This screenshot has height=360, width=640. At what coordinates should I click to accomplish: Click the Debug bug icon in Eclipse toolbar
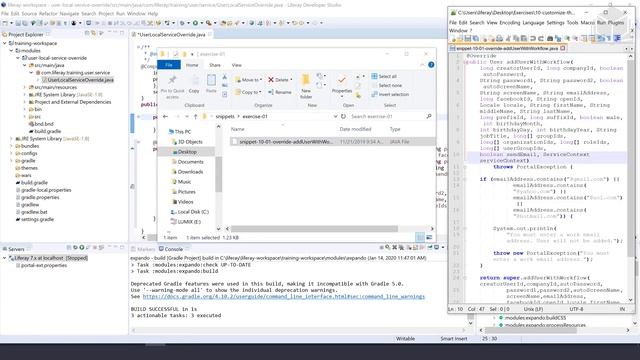[182, 23]
